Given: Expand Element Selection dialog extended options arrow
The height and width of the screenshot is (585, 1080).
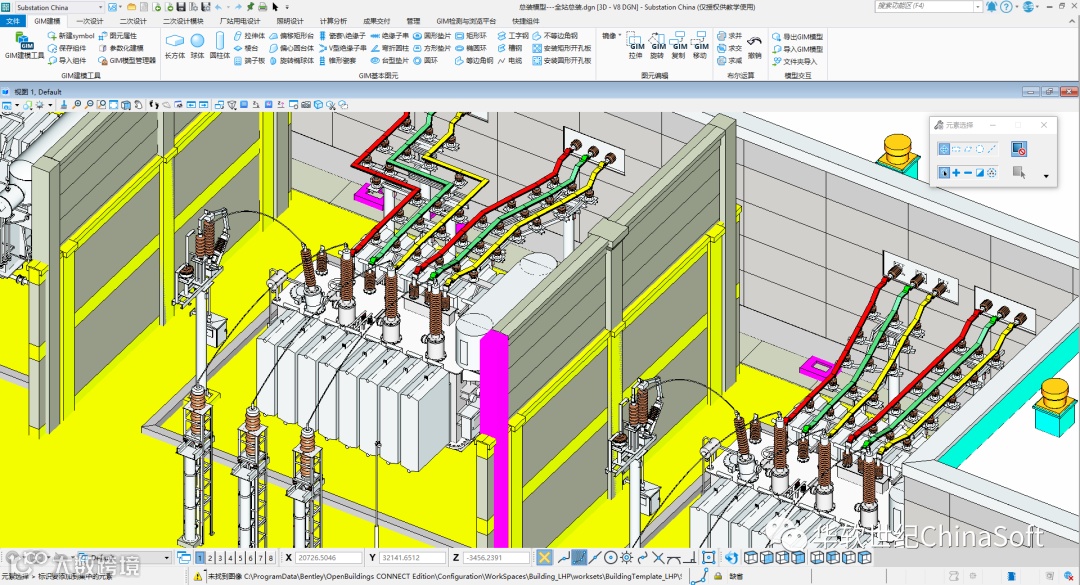Looking at the screenshot, I should pyautogui.click(x=1046, y=176).
